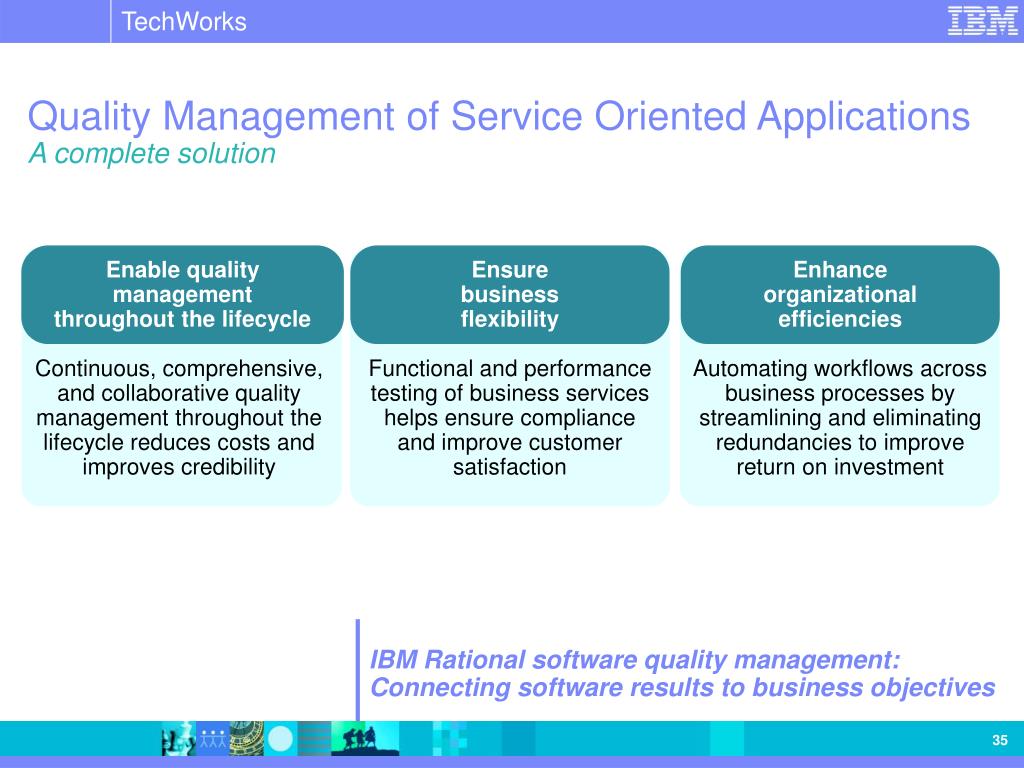
Task: Click the IBM logo in header
Action: (x=982, y=21)
